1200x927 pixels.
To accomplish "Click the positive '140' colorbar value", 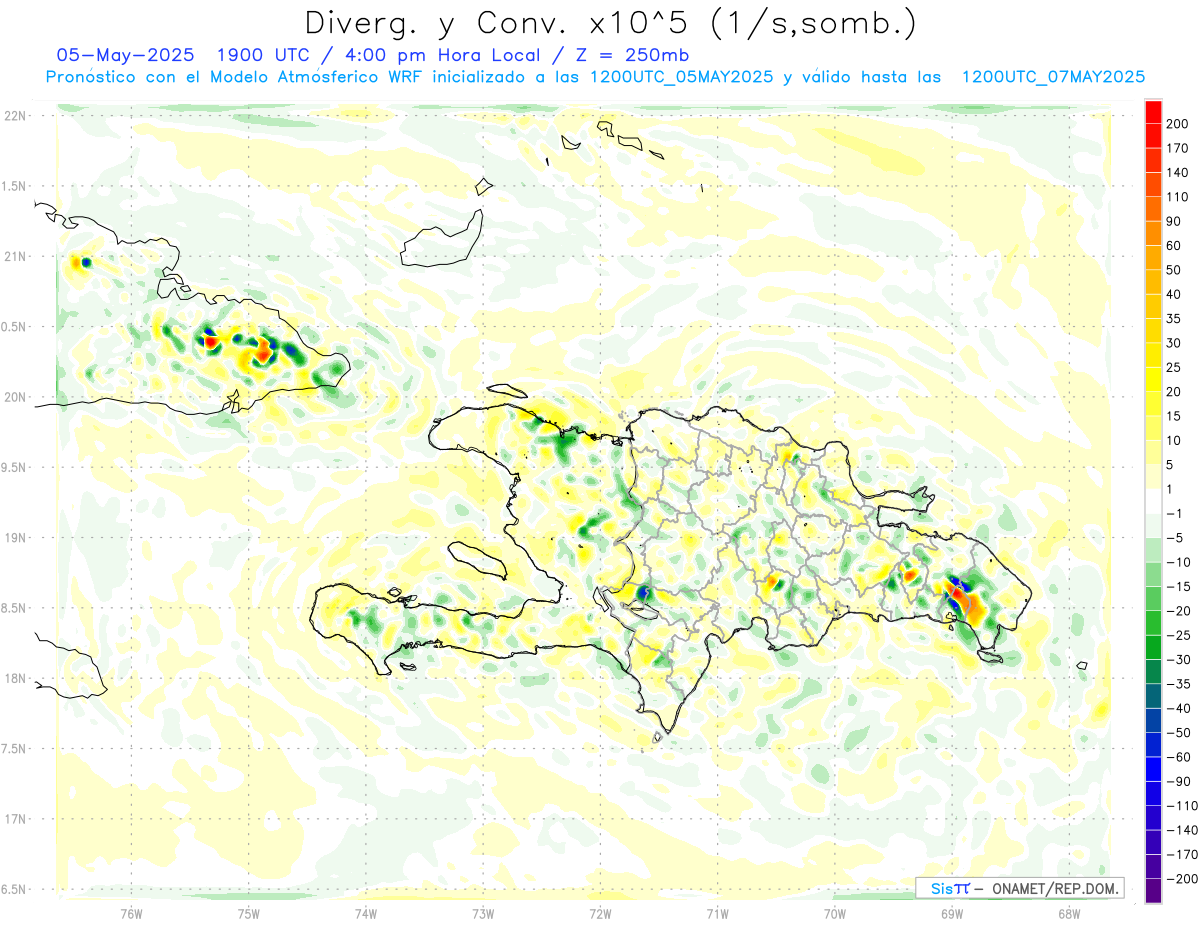I will [1178, 173].
